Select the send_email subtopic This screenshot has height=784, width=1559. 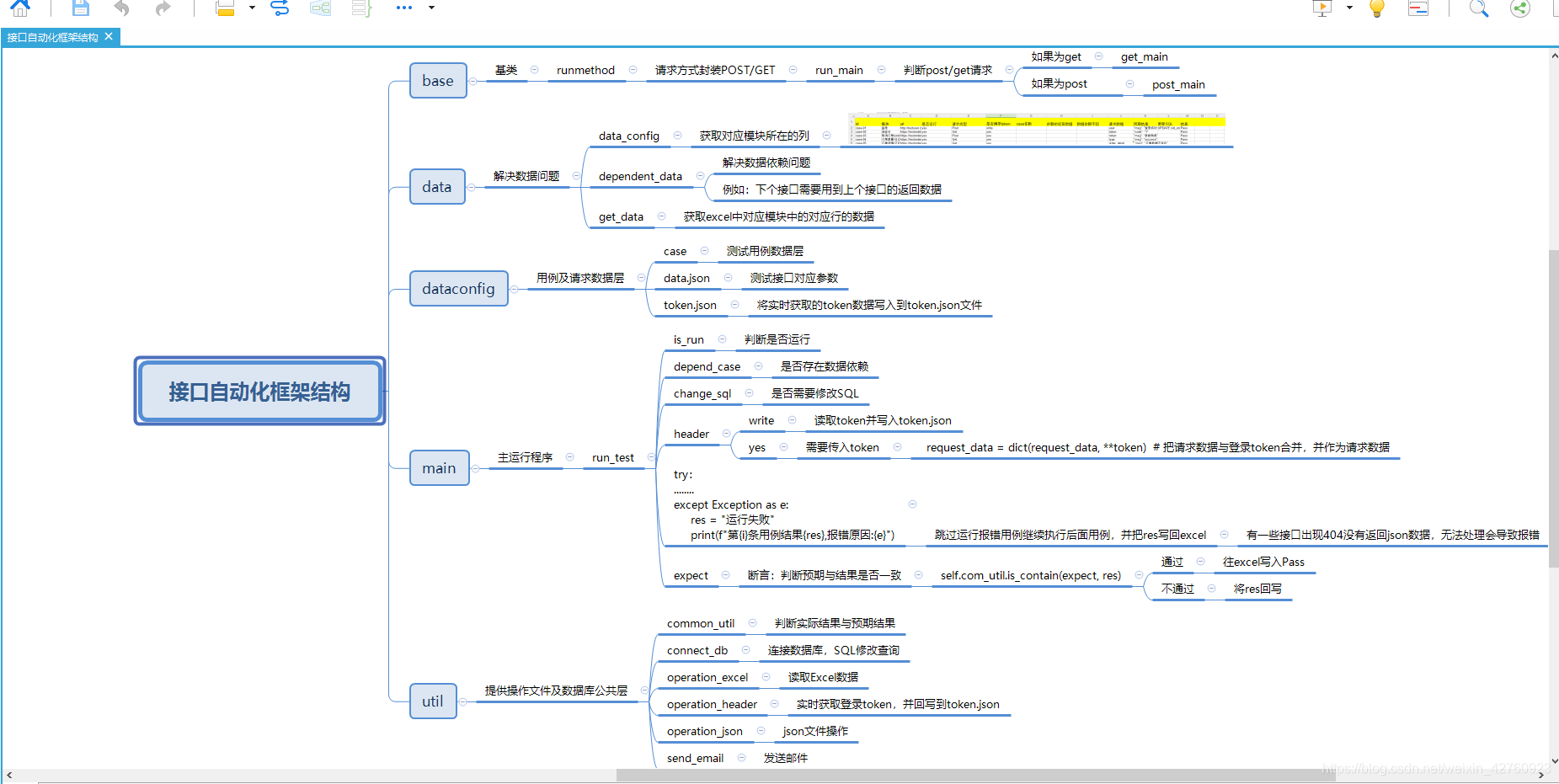coord(695,758)
